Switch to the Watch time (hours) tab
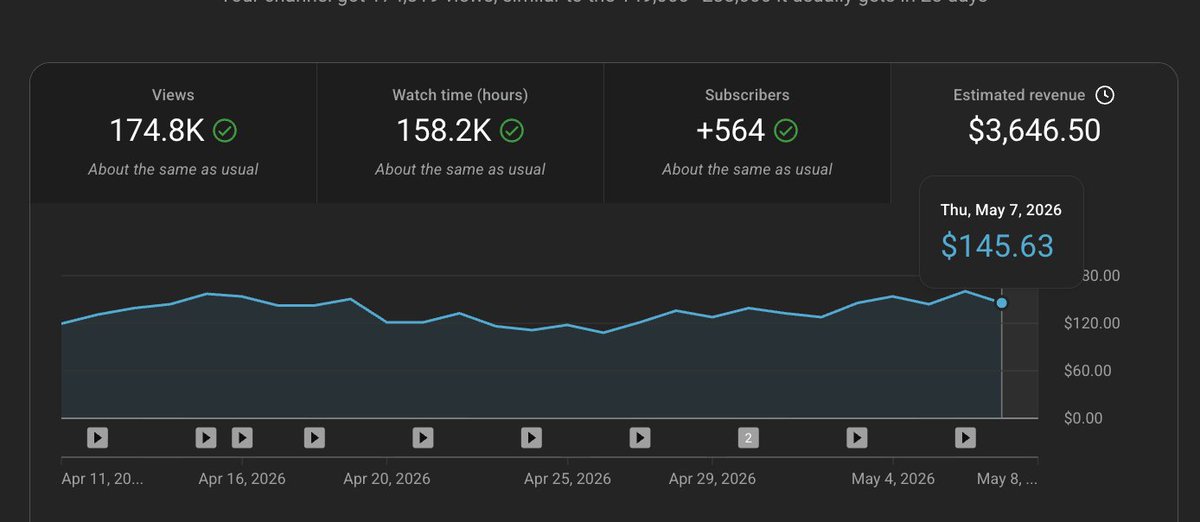1200x522 pixels. coord(460,134)
